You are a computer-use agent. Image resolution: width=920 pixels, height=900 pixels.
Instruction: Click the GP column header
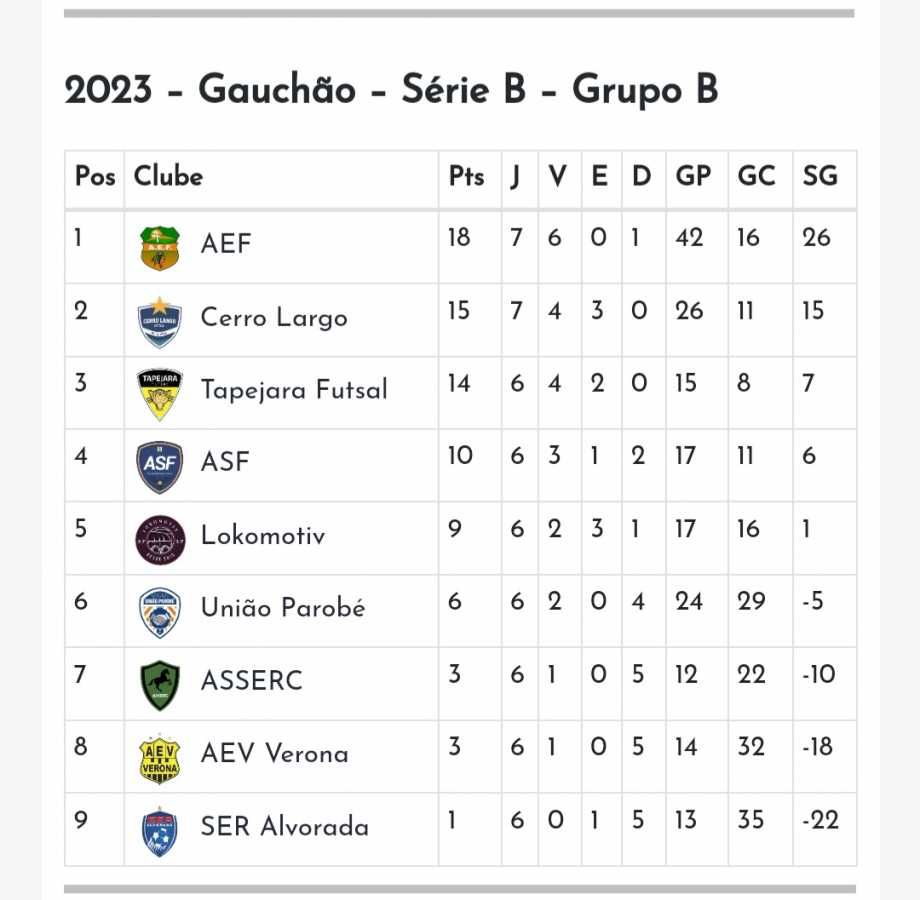[693, 177]
